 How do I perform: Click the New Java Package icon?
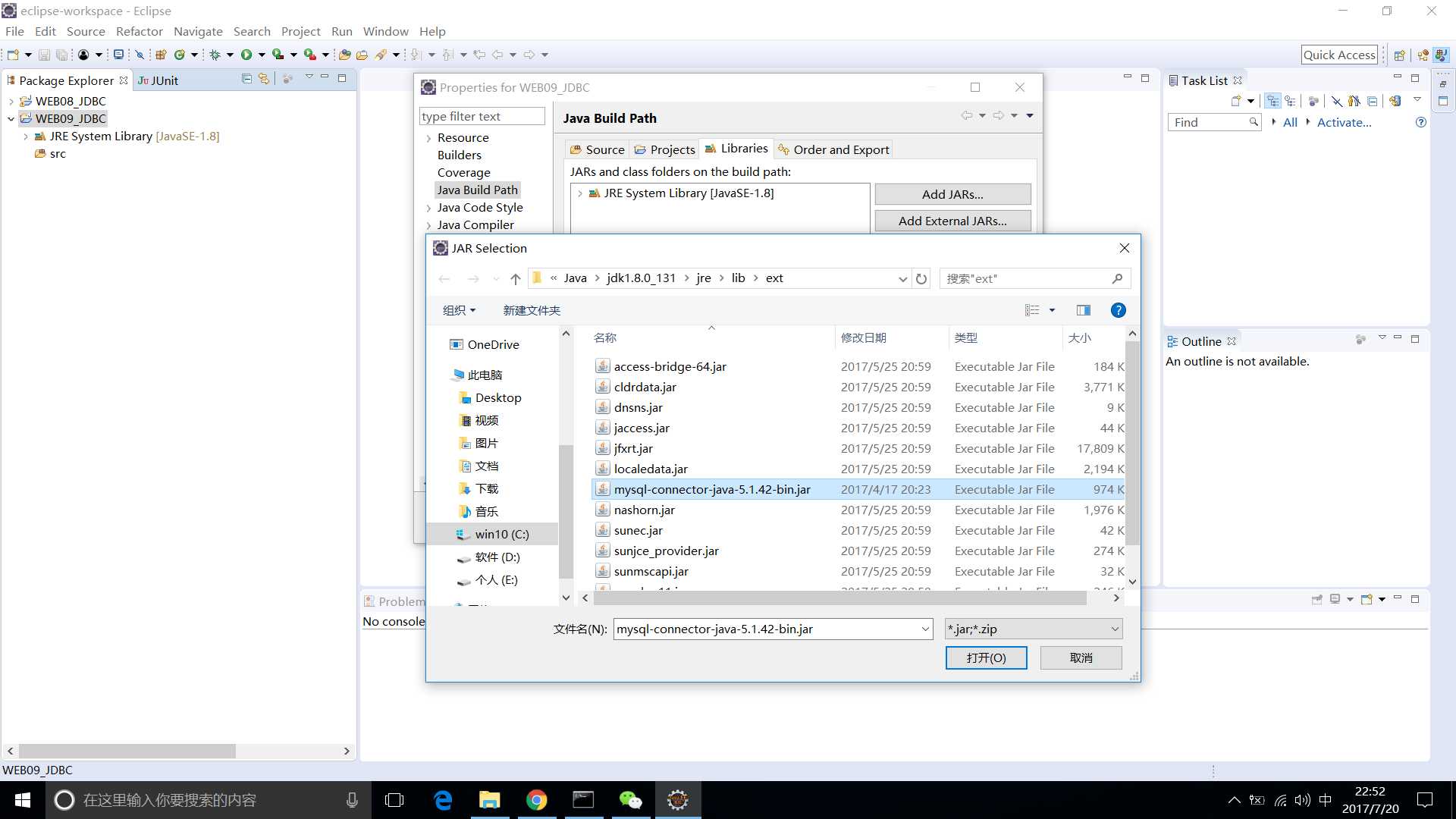[x=161, y=55]
